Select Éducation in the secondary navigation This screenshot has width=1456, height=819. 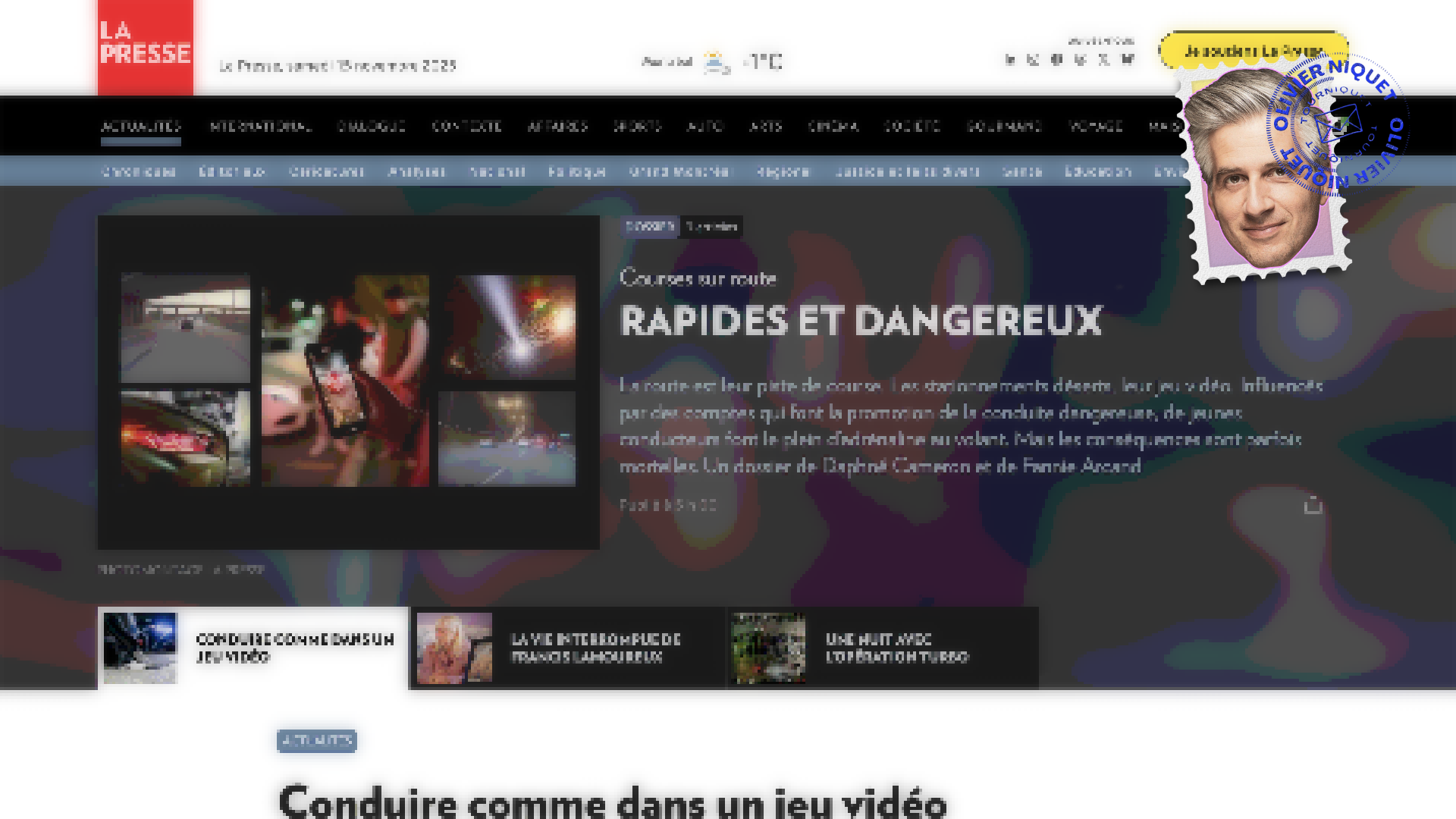coord(1100,171)
